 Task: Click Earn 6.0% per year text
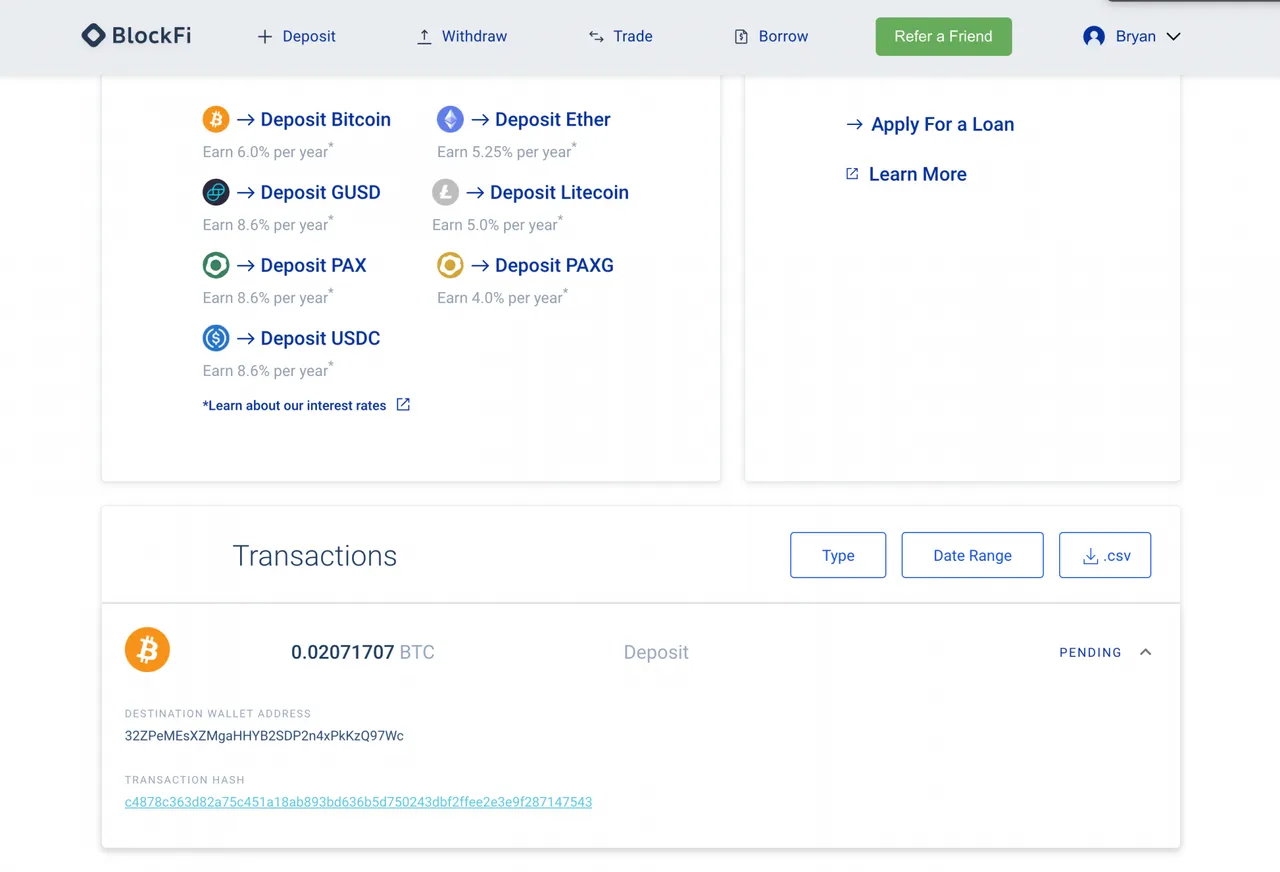click(268, 151)
